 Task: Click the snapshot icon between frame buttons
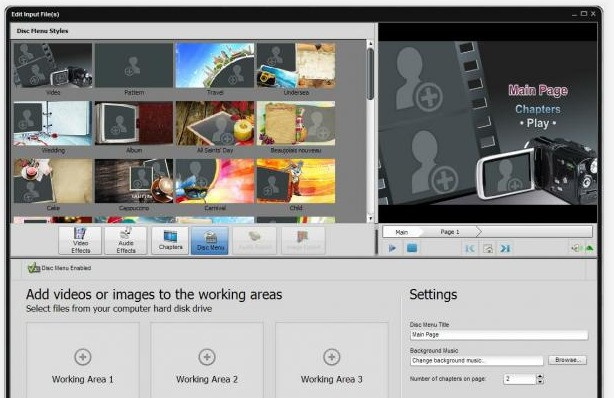tap(488, 248)
